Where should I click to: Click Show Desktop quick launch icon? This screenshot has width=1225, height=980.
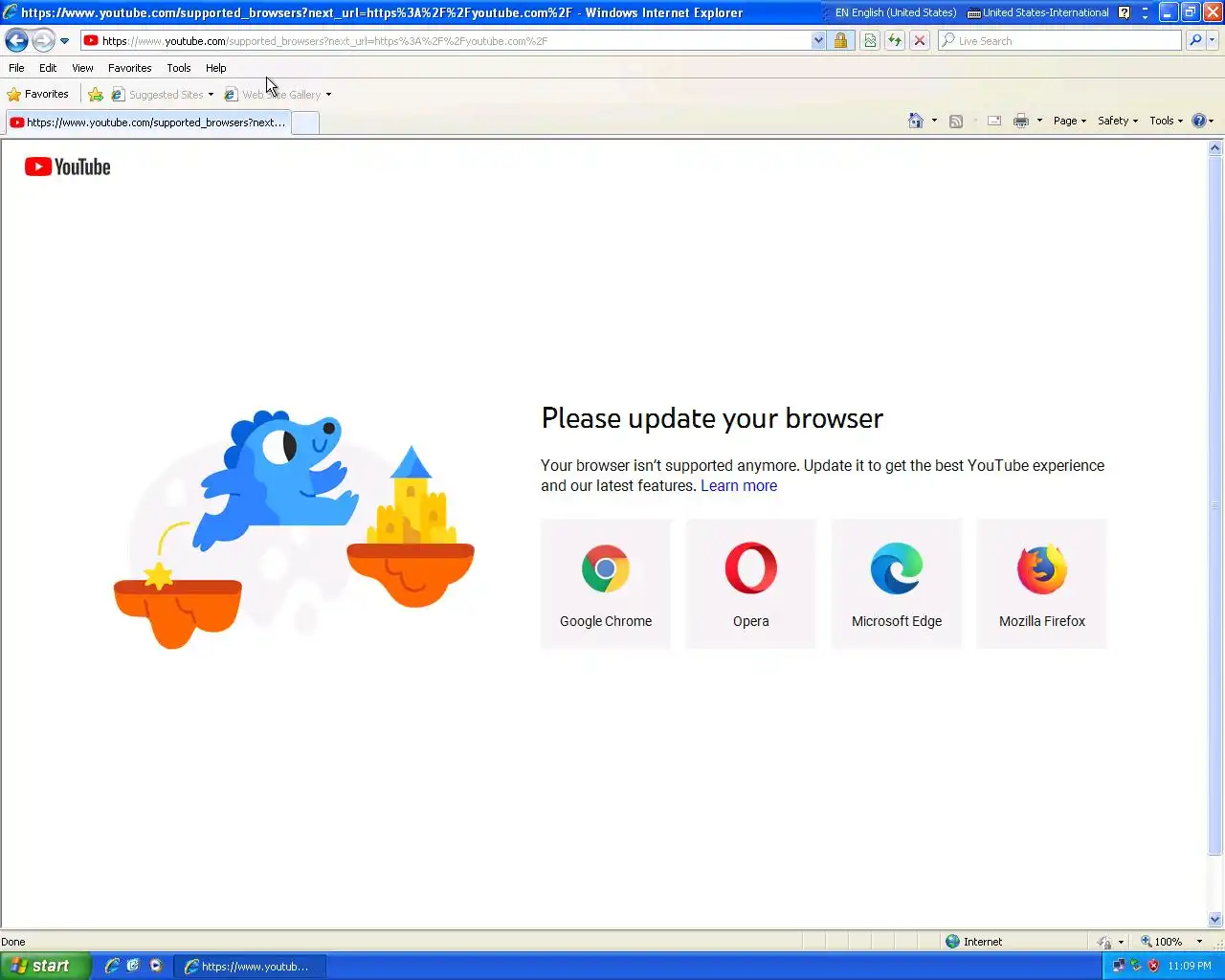pos(133,966)
